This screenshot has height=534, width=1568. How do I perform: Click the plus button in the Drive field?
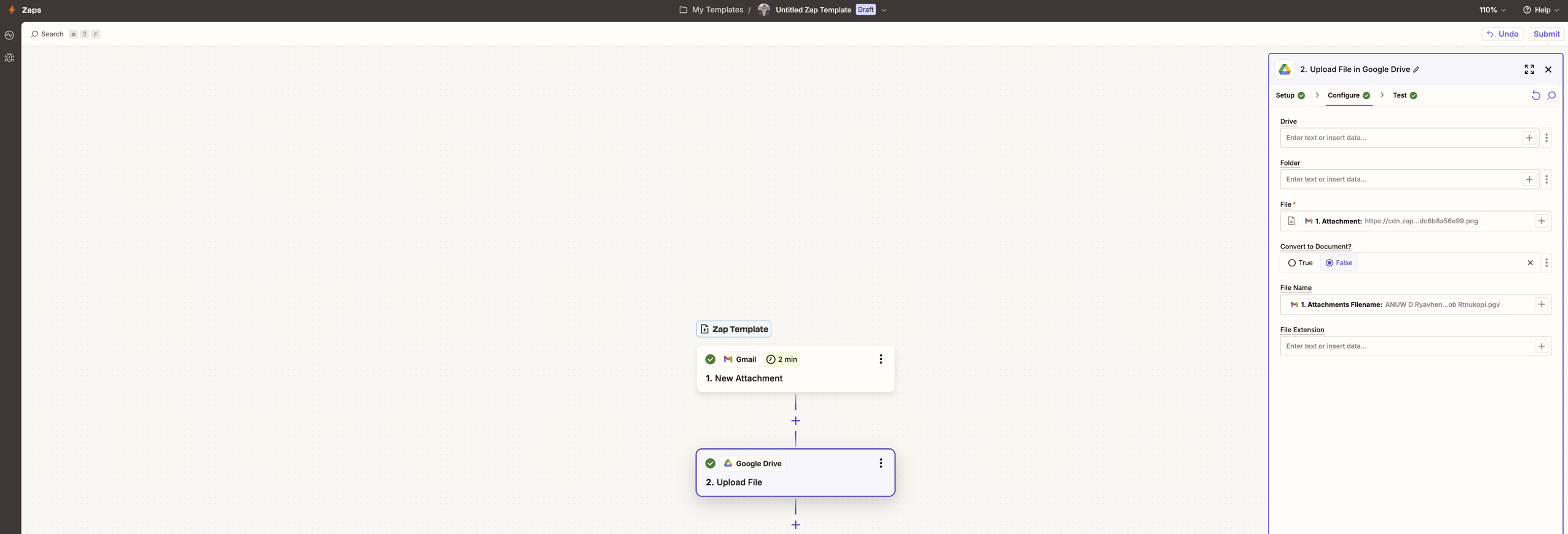[1529, 138]
